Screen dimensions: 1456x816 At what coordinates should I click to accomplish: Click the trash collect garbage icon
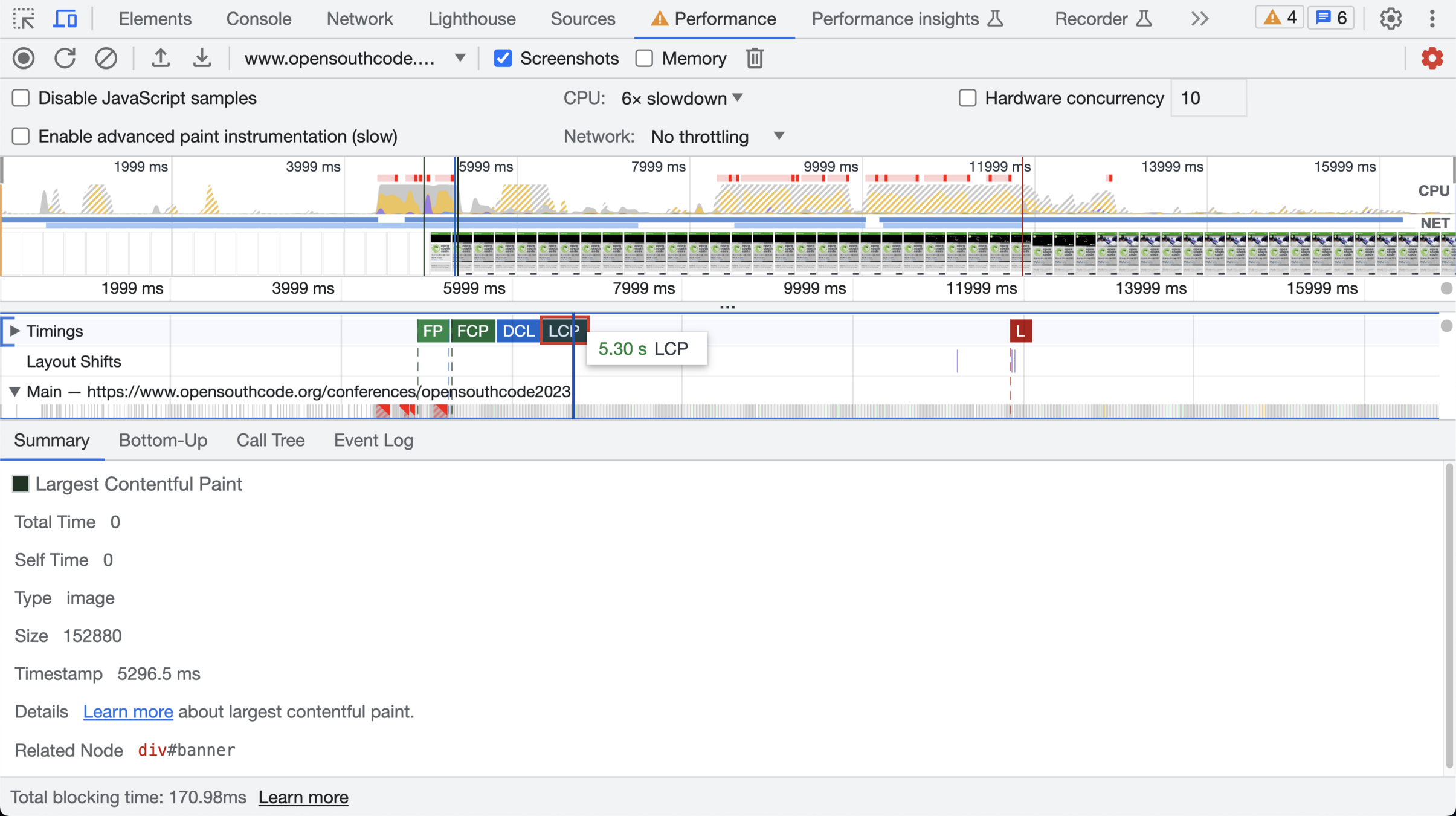point(755,59)
